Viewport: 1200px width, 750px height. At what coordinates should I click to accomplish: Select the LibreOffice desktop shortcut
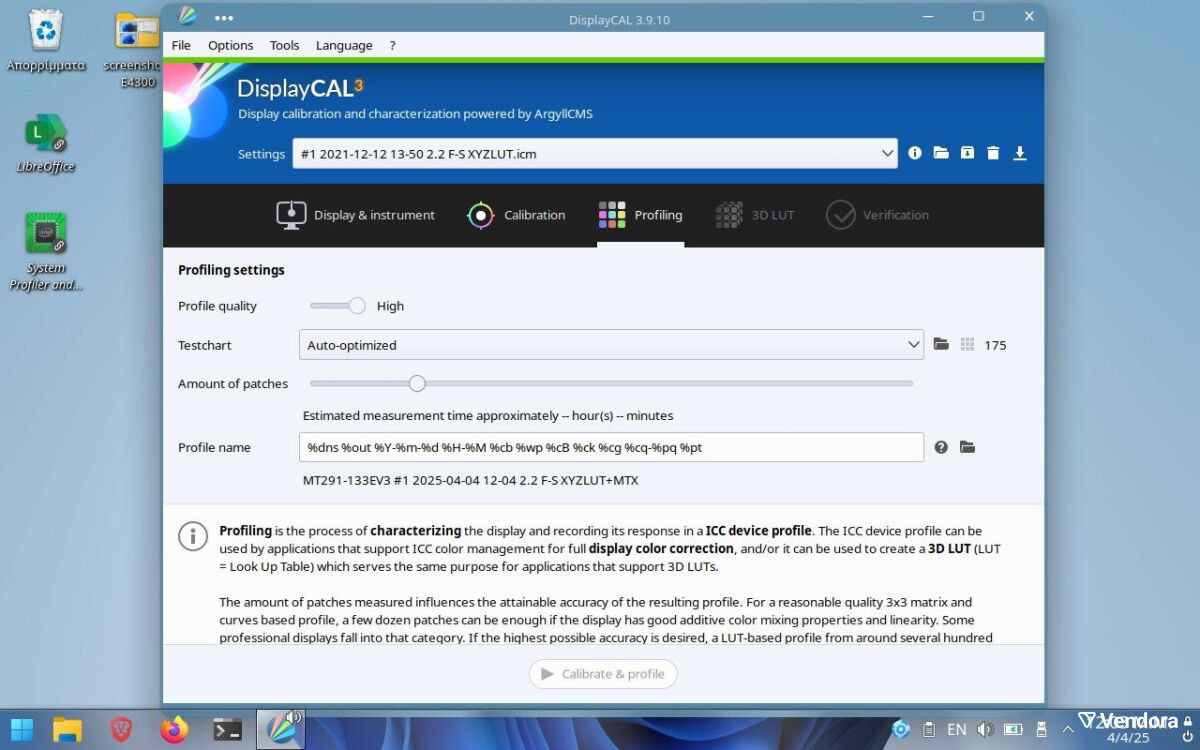[46, 143]
